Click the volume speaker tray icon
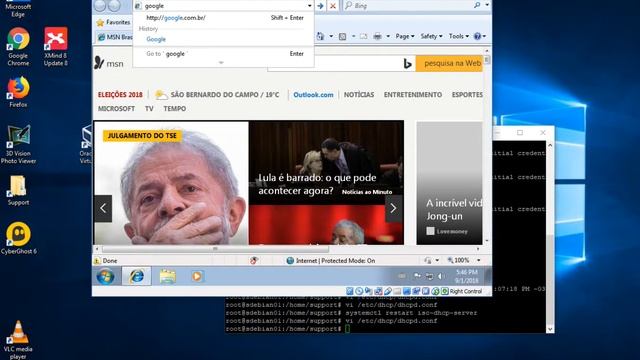Image resolution: width=640 pixels, height=360 pixels. coord(440,276)
